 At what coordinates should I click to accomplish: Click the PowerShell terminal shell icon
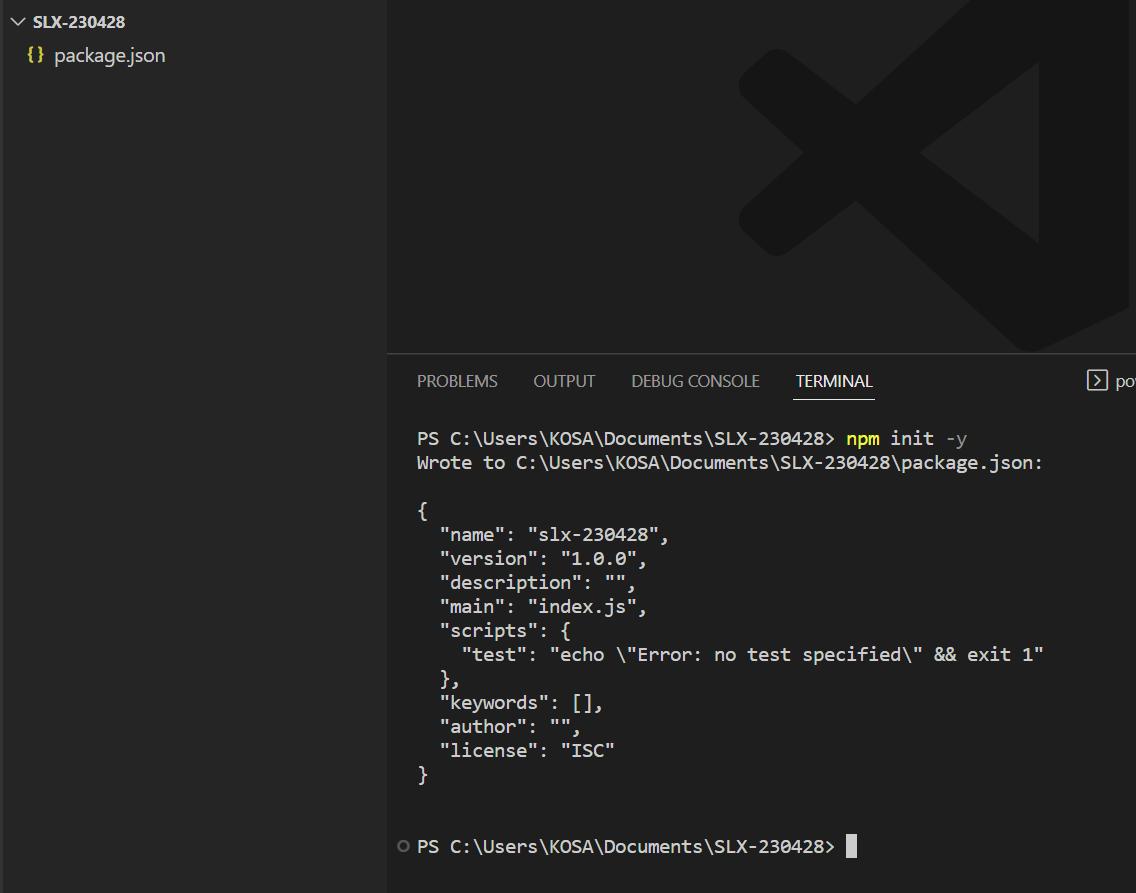pos(1097,380)
